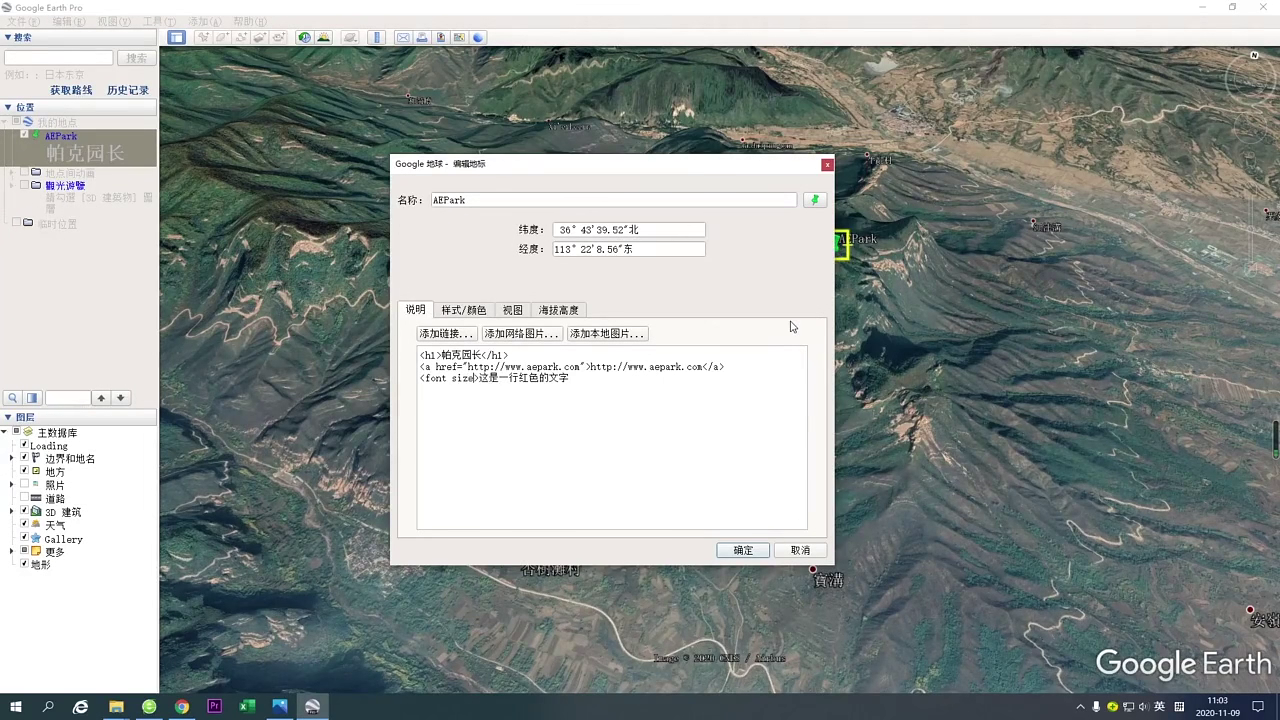This screenshot has width=1280, height=720.
Task: Click the Add Placemark toolbar icon
Action: click(203, 37)
